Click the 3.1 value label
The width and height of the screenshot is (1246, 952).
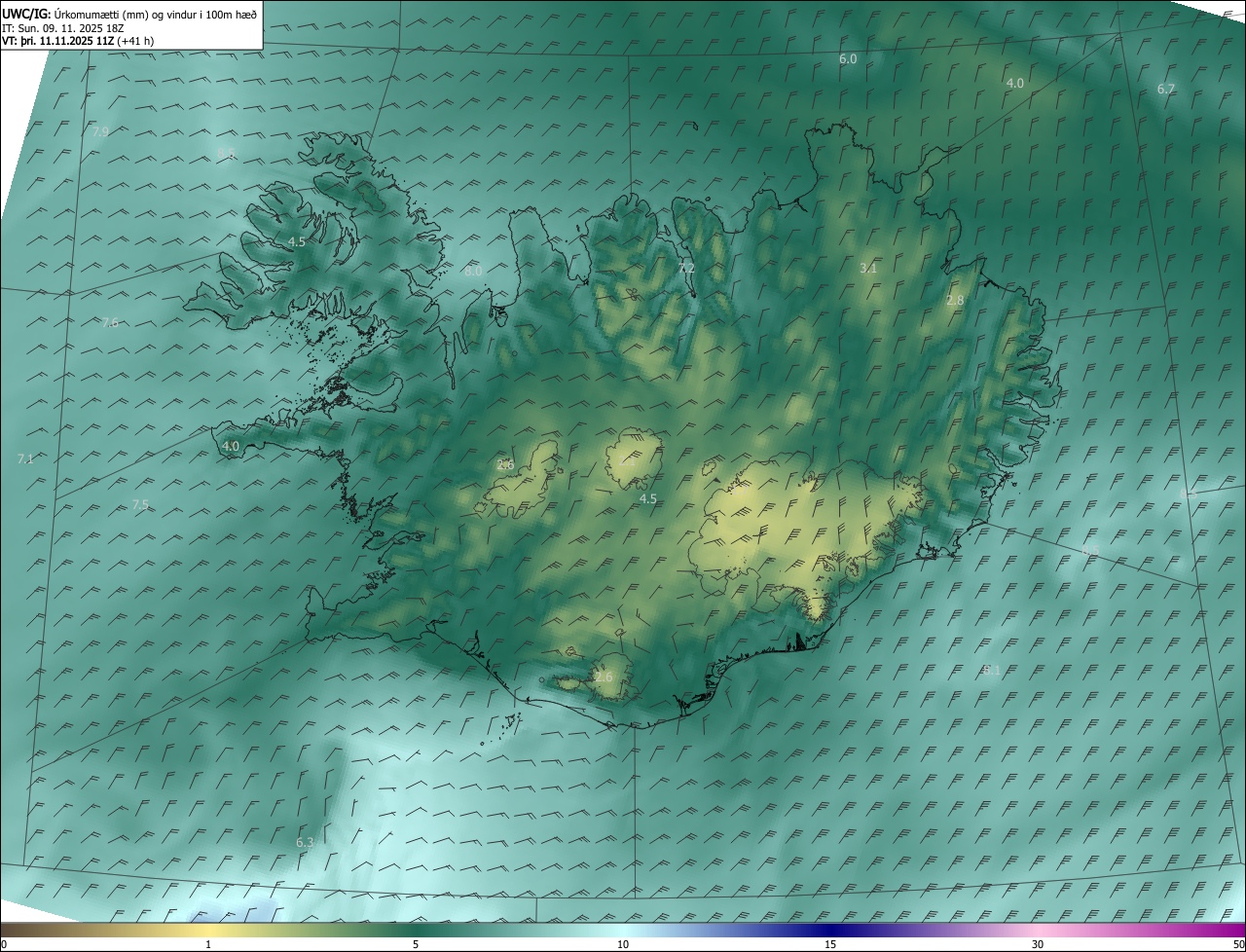coord(868,268)
